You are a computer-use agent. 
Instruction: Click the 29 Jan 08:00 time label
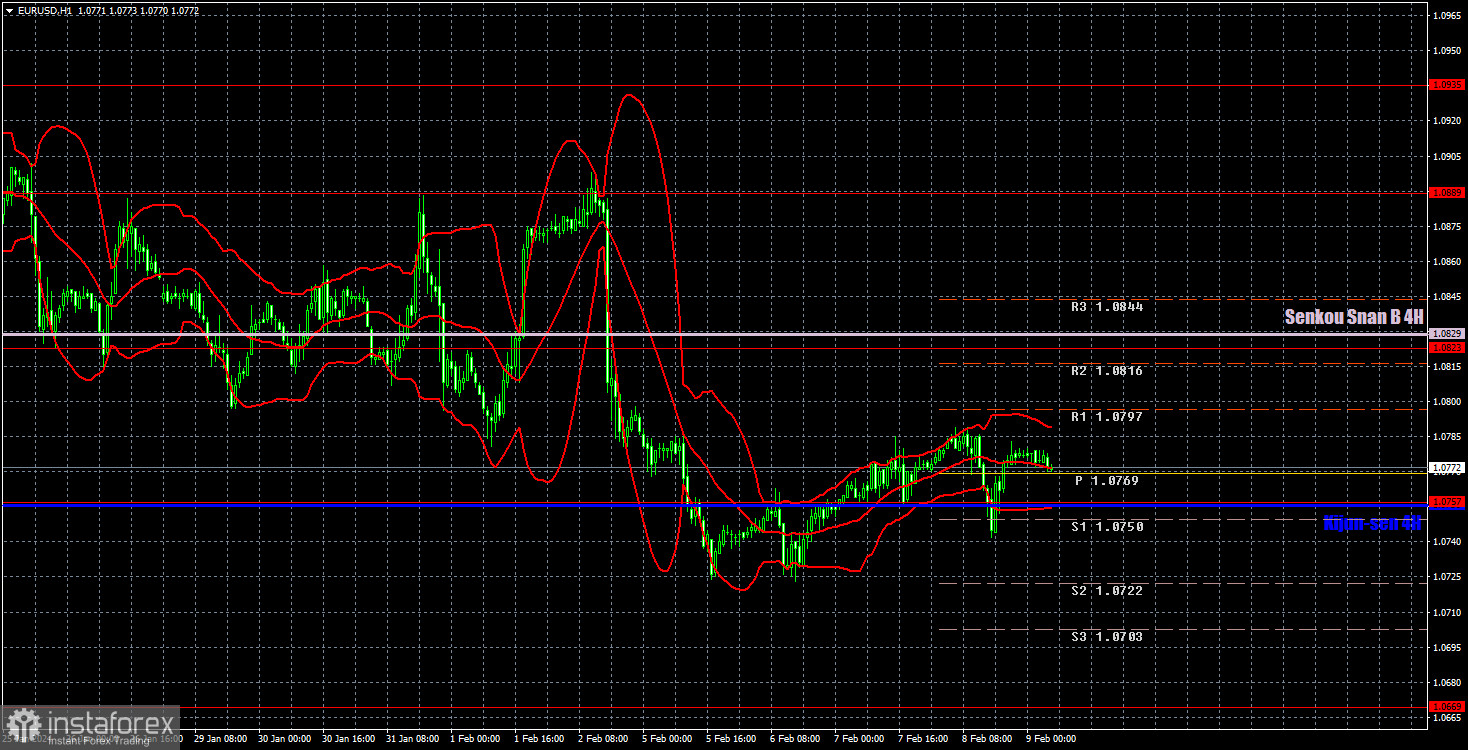[221, 740]
